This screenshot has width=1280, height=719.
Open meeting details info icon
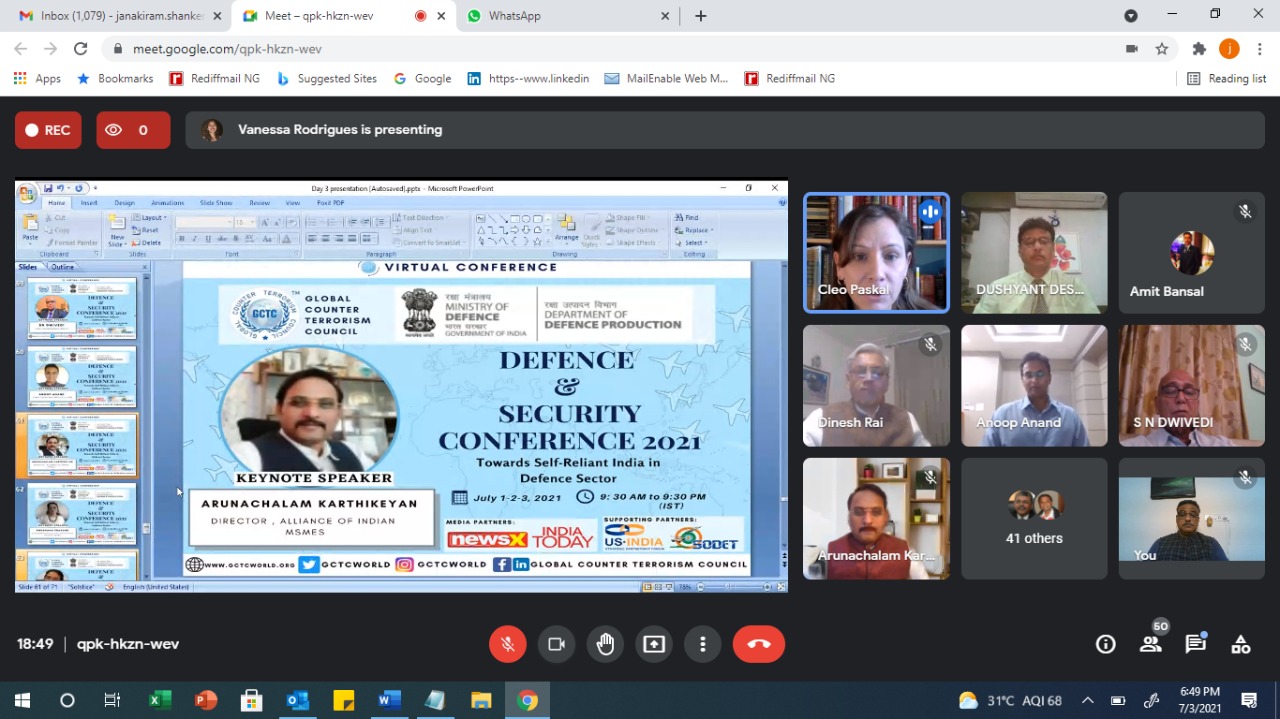pyautogui.click(x=1106, y=645)
